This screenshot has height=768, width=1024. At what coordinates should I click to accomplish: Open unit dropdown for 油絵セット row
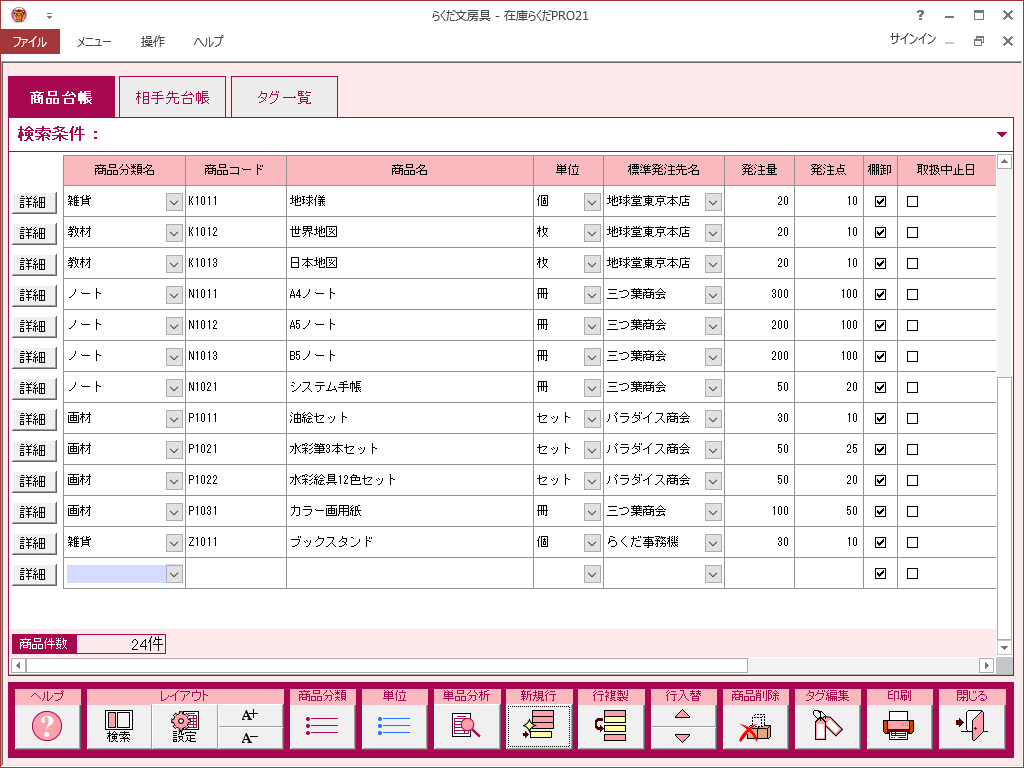point(591,419)
